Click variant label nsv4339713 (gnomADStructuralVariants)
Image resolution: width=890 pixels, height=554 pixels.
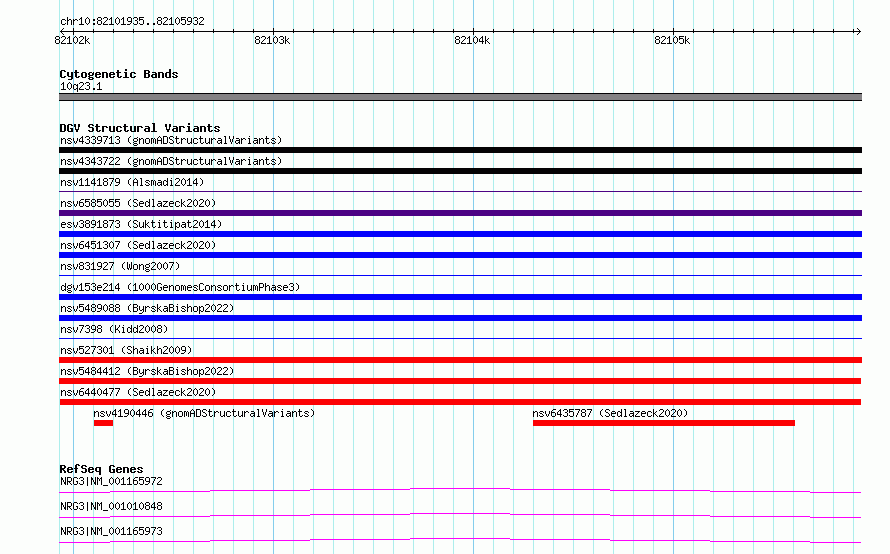[171, 140]
